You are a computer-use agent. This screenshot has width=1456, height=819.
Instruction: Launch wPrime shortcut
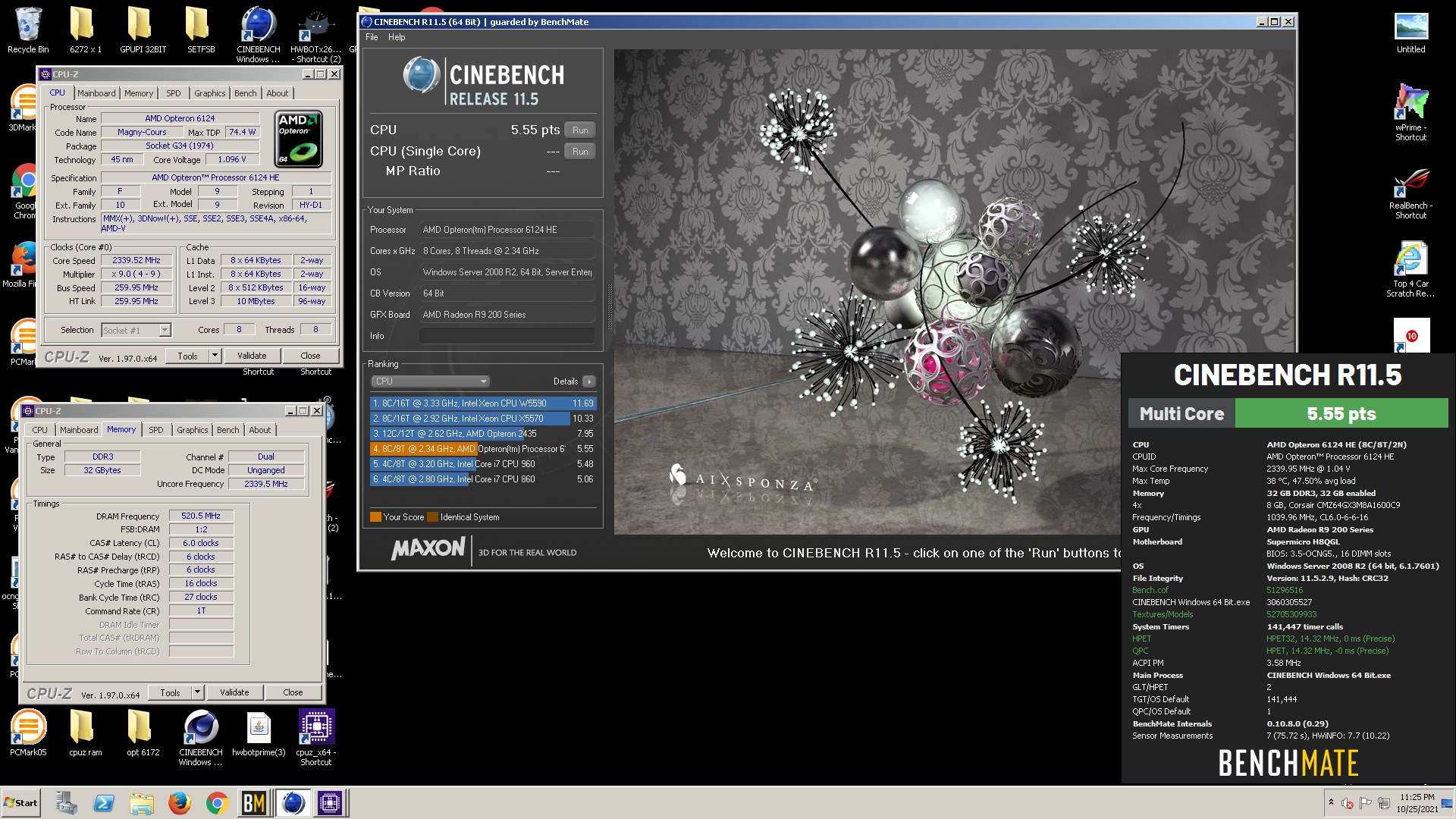(x=1410, y=112)
